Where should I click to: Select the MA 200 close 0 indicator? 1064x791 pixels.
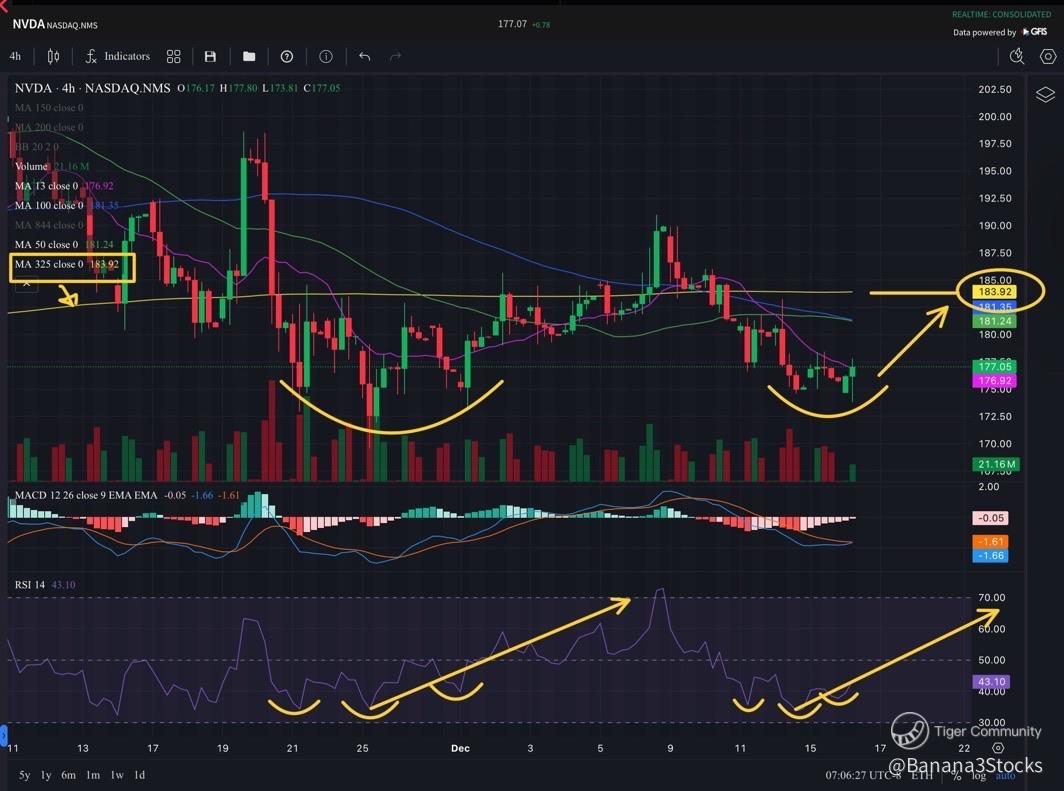[x=49, y=127]
